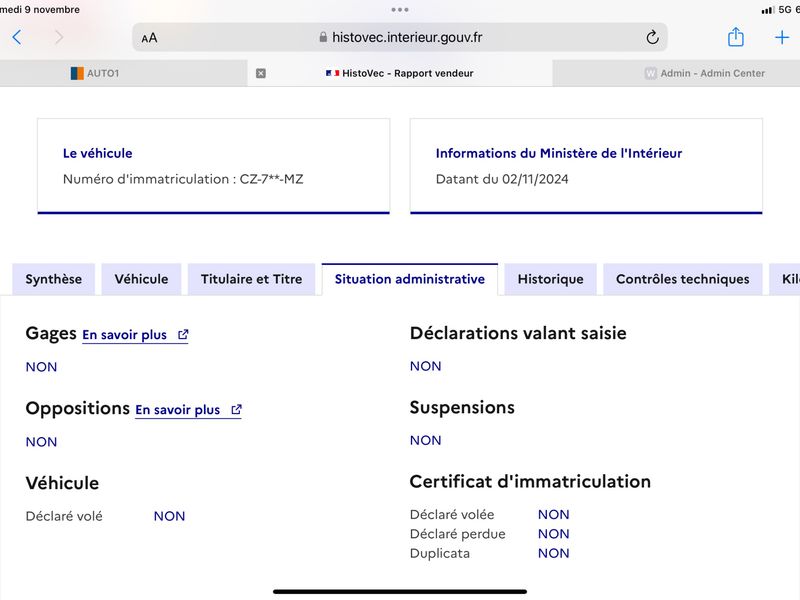800x600 pixels.
Task: Click the NON value under Gages
Action: point(41,367)
